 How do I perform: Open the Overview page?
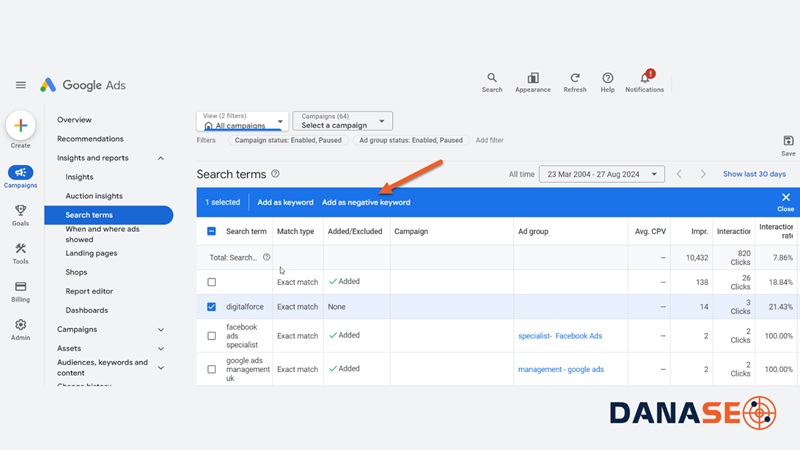(x=74, y=120)
